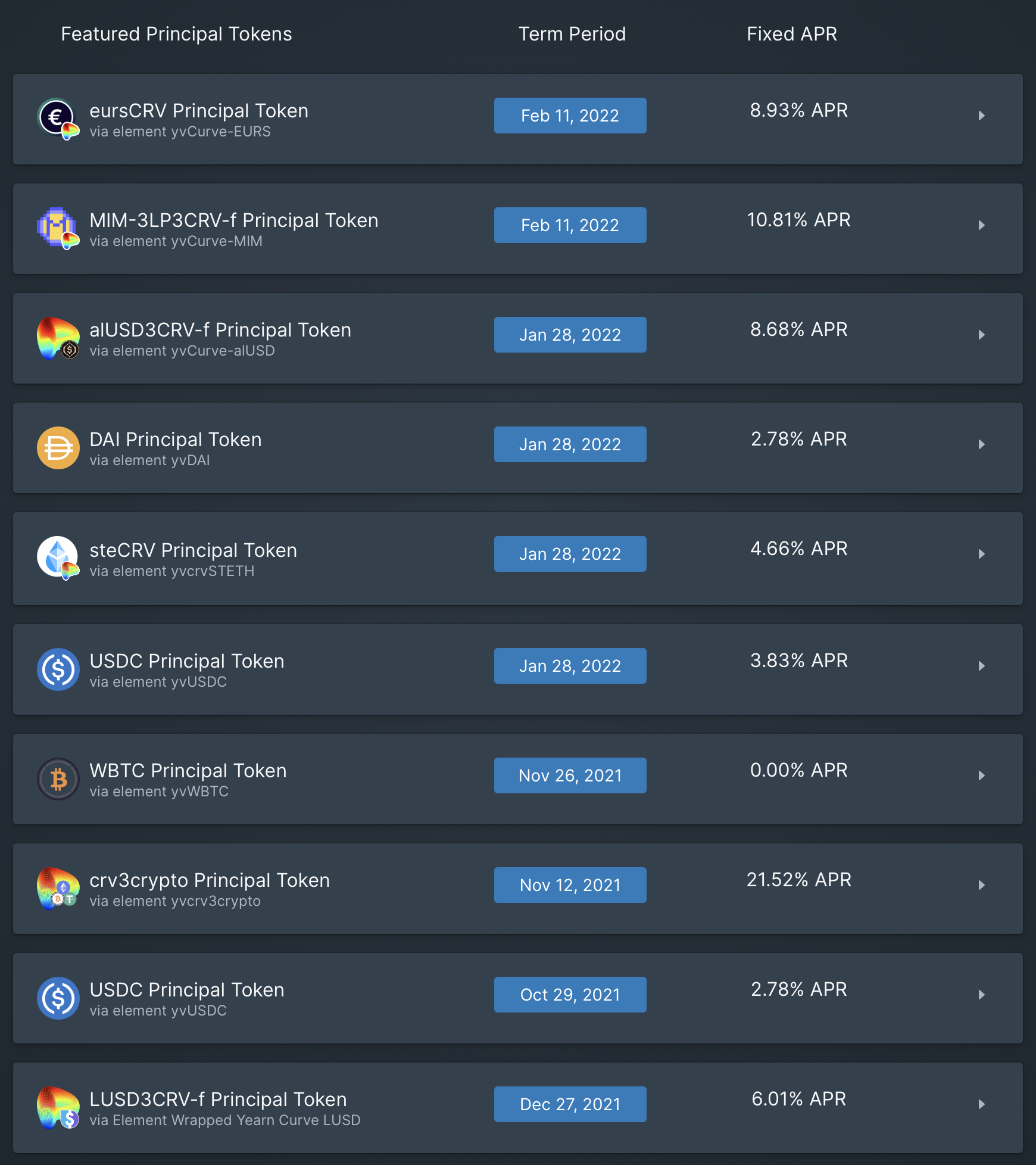Click the LUSD3CRV-f token icon
This screenshot has width=1036, height=1165.
click(x=58, y=1107)
